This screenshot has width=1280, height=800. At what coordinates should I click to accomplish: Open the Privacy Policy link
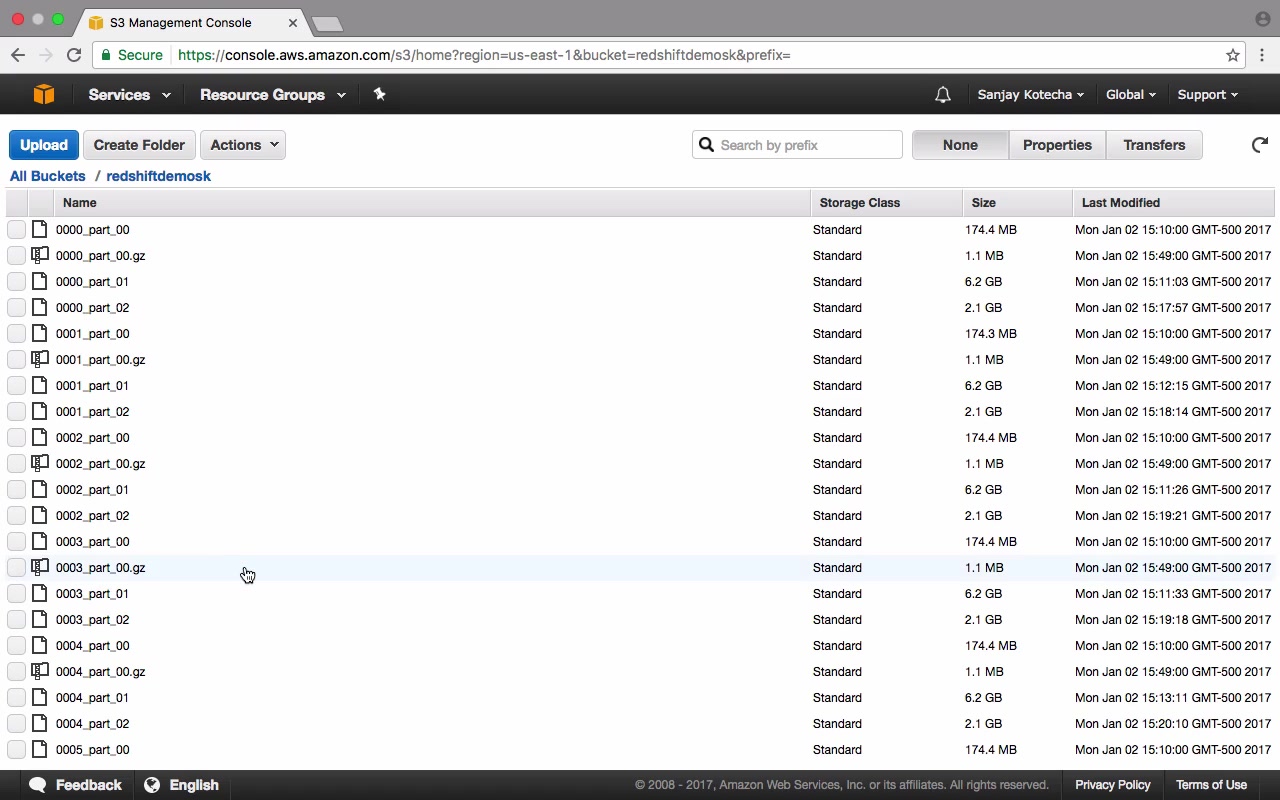coord(1113,785)
